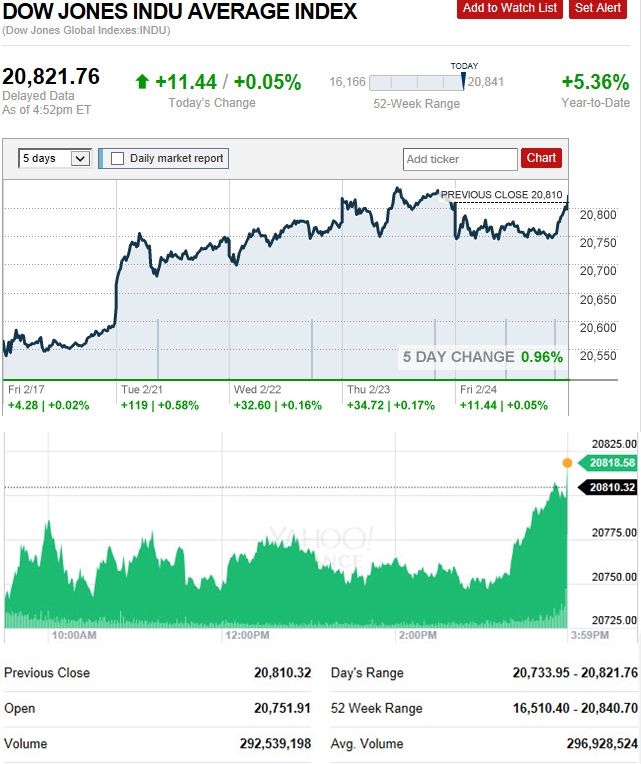Click the green up arrow beside today's change
The height and width of the screenshot is (764, 641).
pos(142,81)
